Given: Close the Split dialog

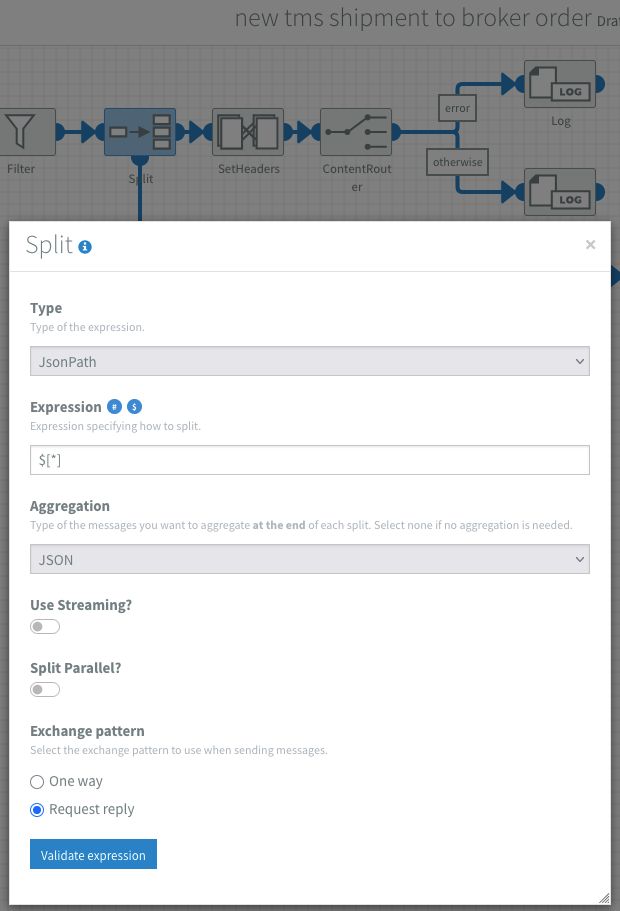Looking at the screenshot, I should 590,244.
